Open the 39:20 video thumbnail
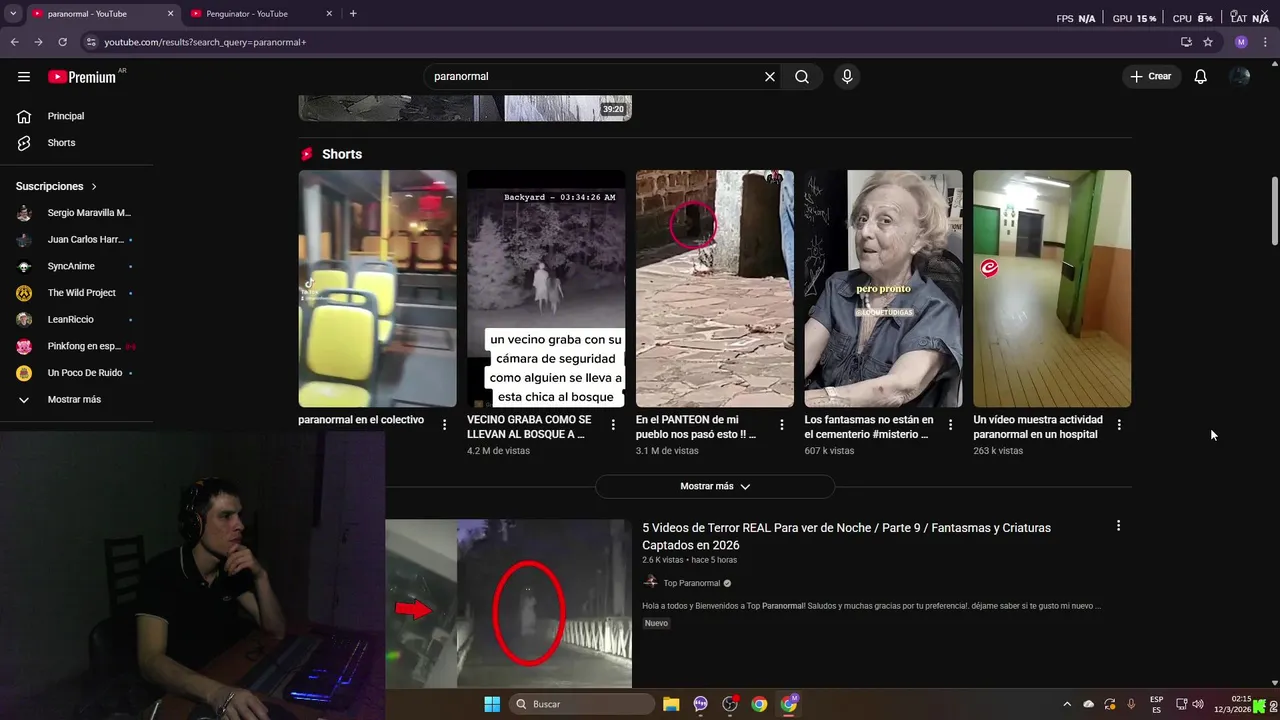1280x720 pixels. coord(465,109)
